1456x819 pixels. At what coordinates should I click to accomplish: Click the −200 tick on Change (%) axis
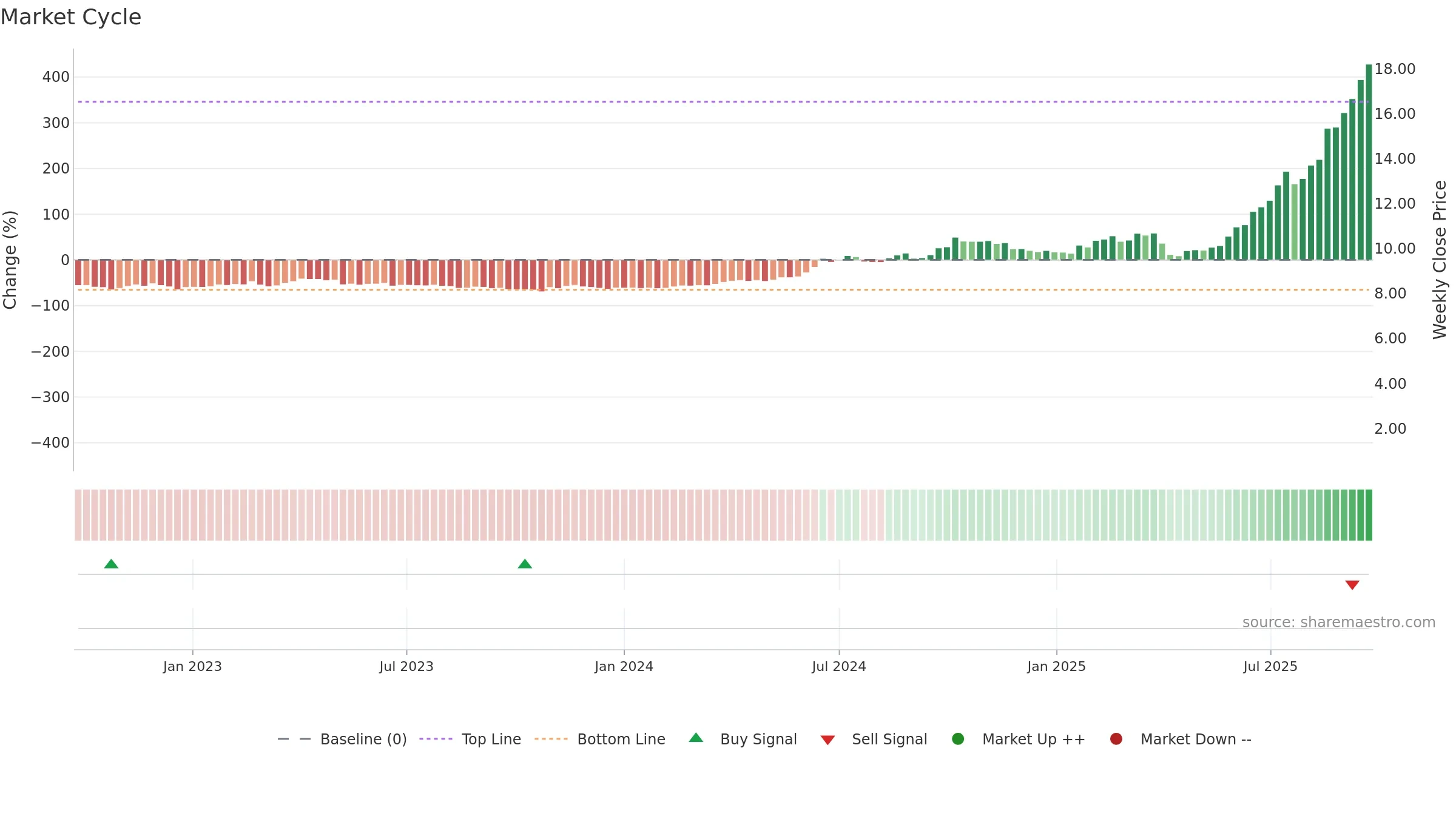tap(50, 352)
